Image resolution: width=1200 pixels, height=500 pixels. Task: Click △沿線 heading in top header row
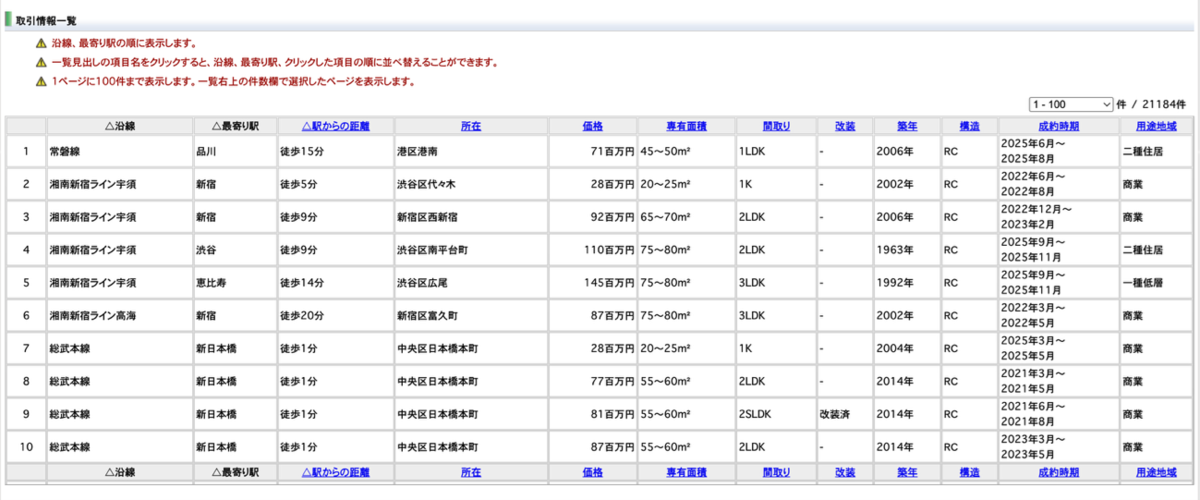point(119,126)
